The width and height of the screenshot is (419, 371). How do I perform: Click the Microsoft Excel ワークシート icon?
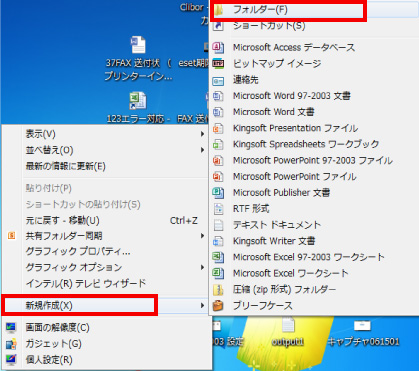pos(218,273)
